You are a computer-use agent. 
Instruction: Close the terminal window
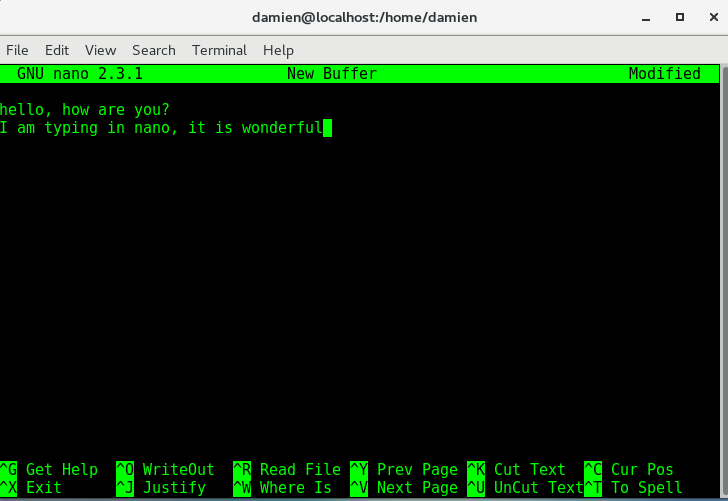pyautogui.click(x=714, y=17)
